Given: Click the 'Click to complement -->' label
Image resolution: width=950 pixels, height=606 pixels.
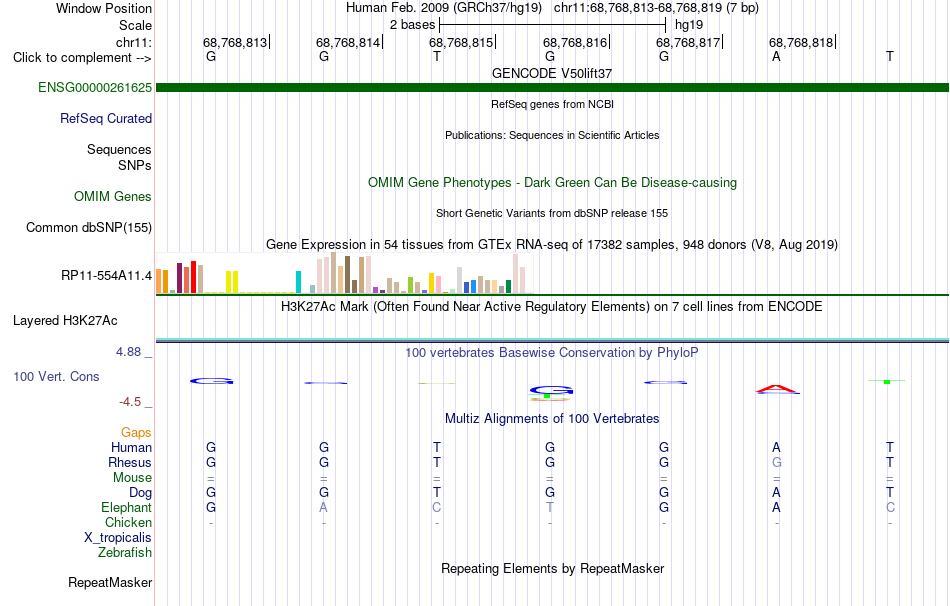Looking at the screenshot, I should tap(82, 58).
